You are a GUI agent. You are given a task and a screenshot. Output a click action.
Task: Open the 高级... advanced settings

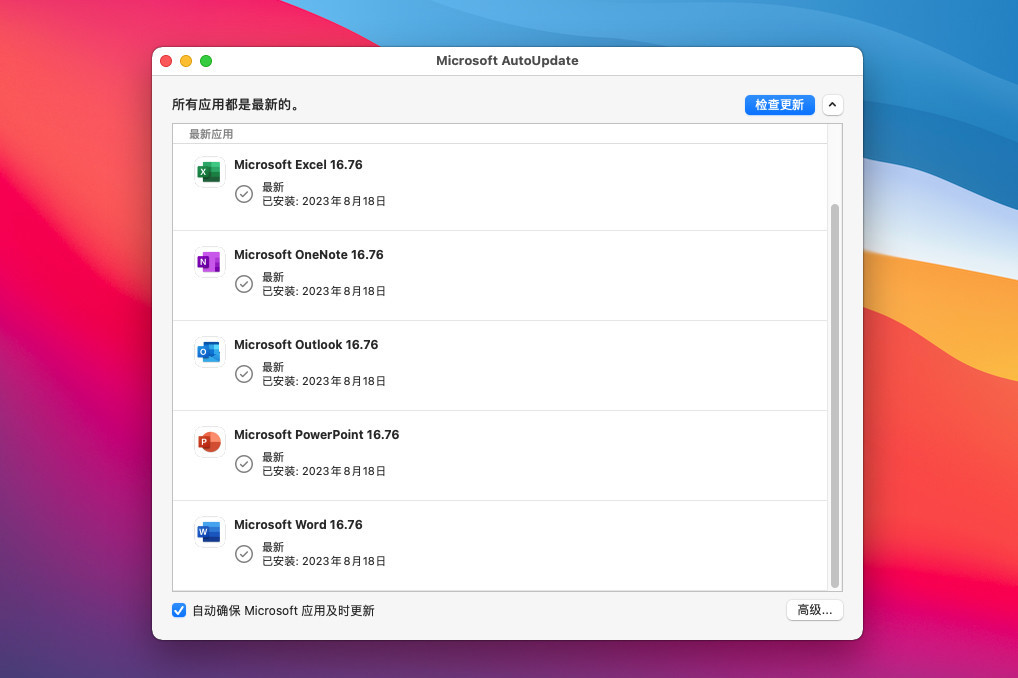tap(815, 610)
